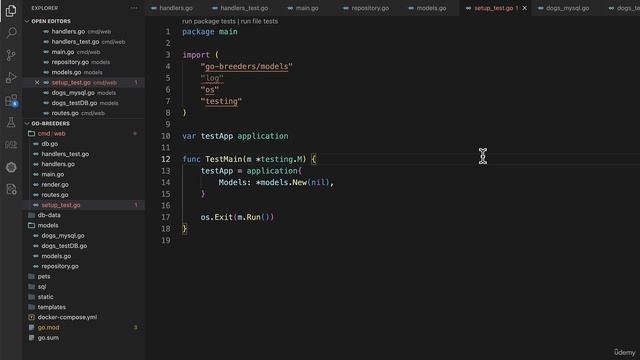
Task: Click the 'run file tests' code lens
Action: click(259, 21)
